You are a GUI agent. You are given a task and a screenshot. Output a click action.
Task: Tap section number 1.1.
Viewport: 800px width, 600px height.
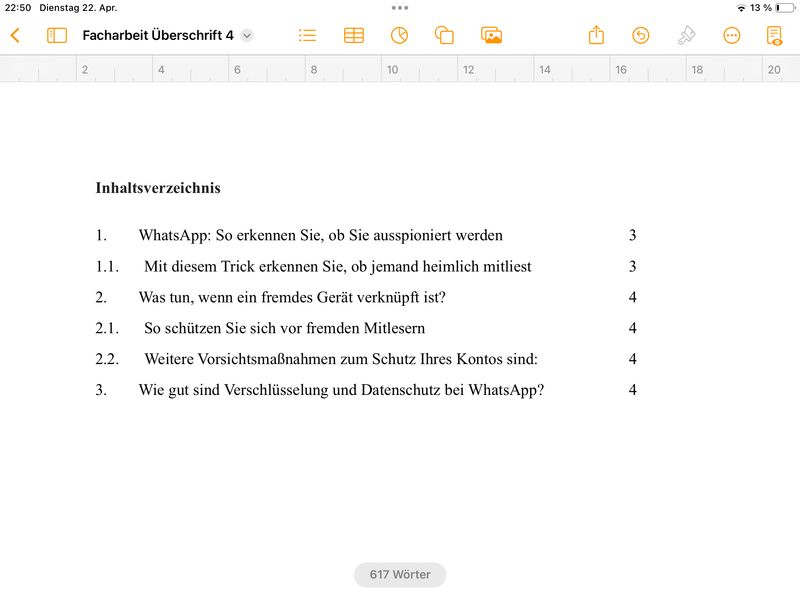tap(107, 266)
